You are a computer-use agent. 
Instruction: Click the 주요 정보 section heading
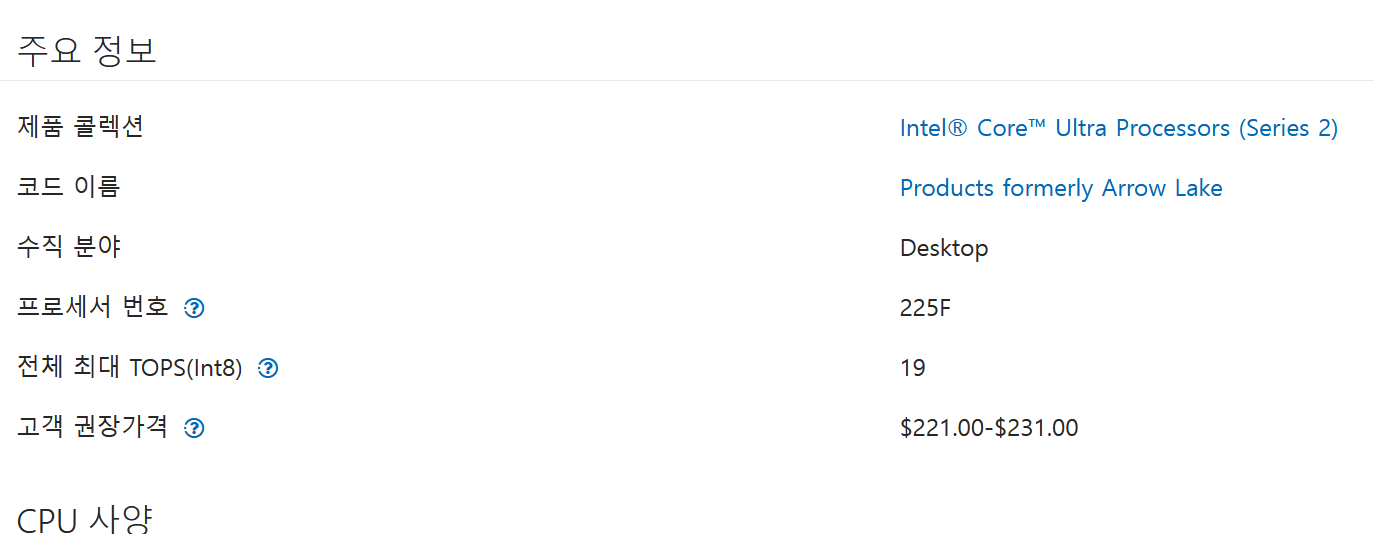(x=87, y=50)
